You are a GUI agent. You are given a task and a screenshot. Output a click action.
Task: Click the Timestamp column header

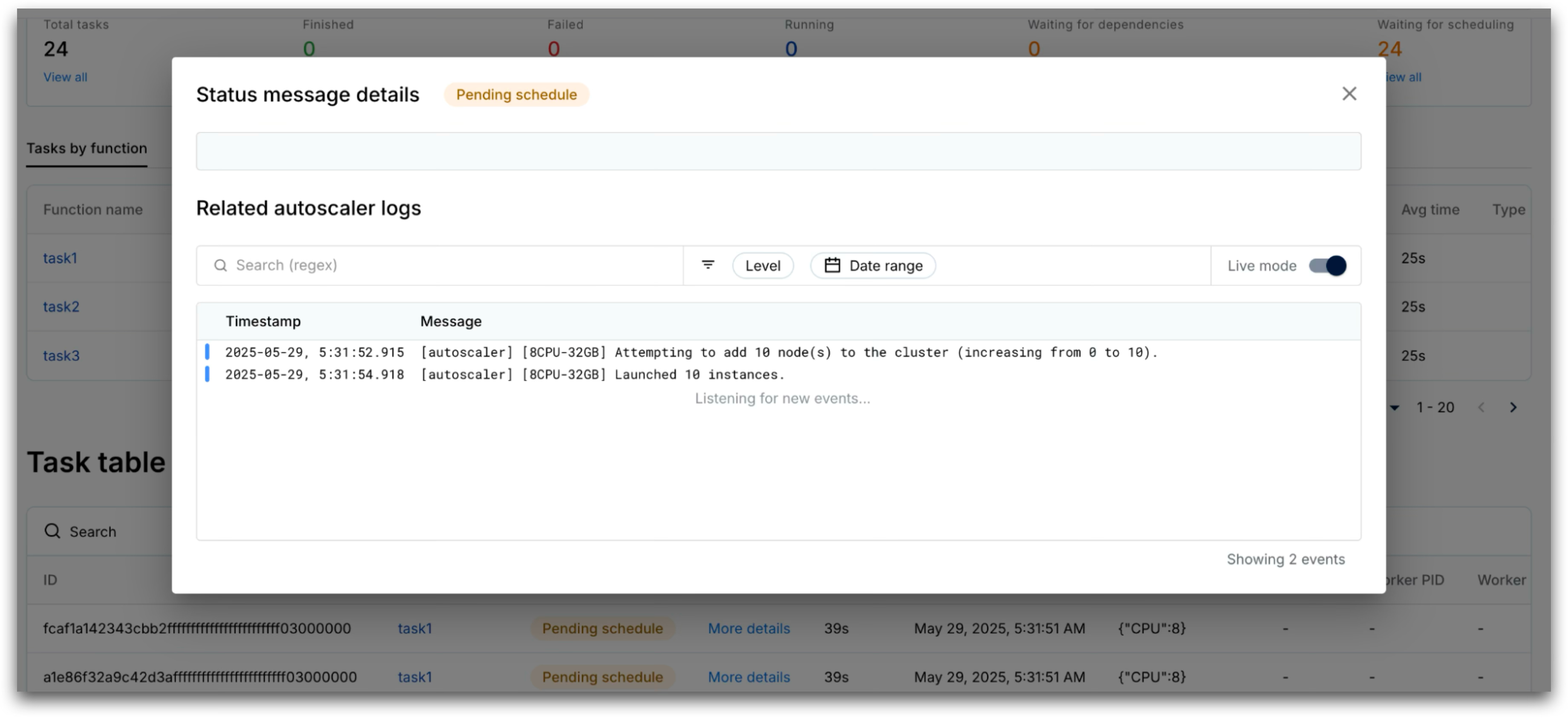coord(263,321)
